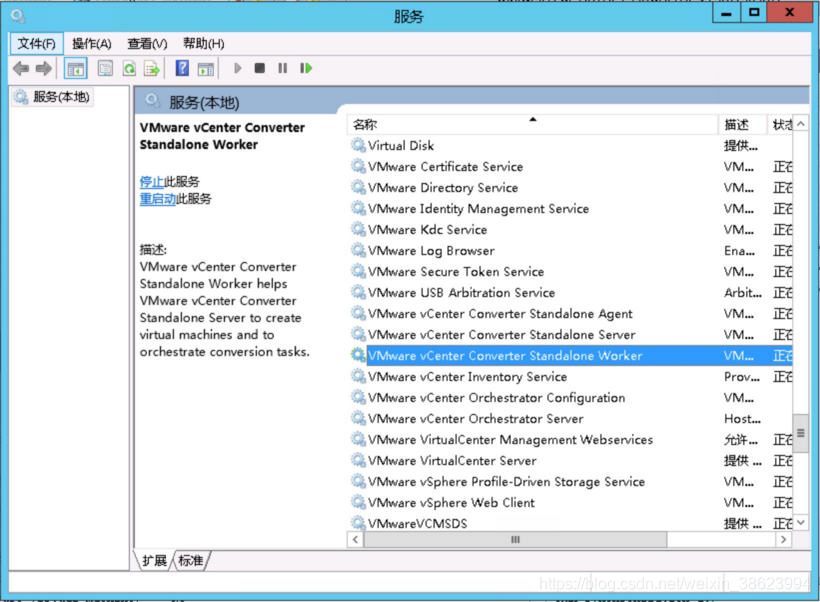The height and width of the screenshot is (602, 820).
Task: Click the gear icon beside VMware Directory Service
Action: pyautogui.click(x=358, y=187)
